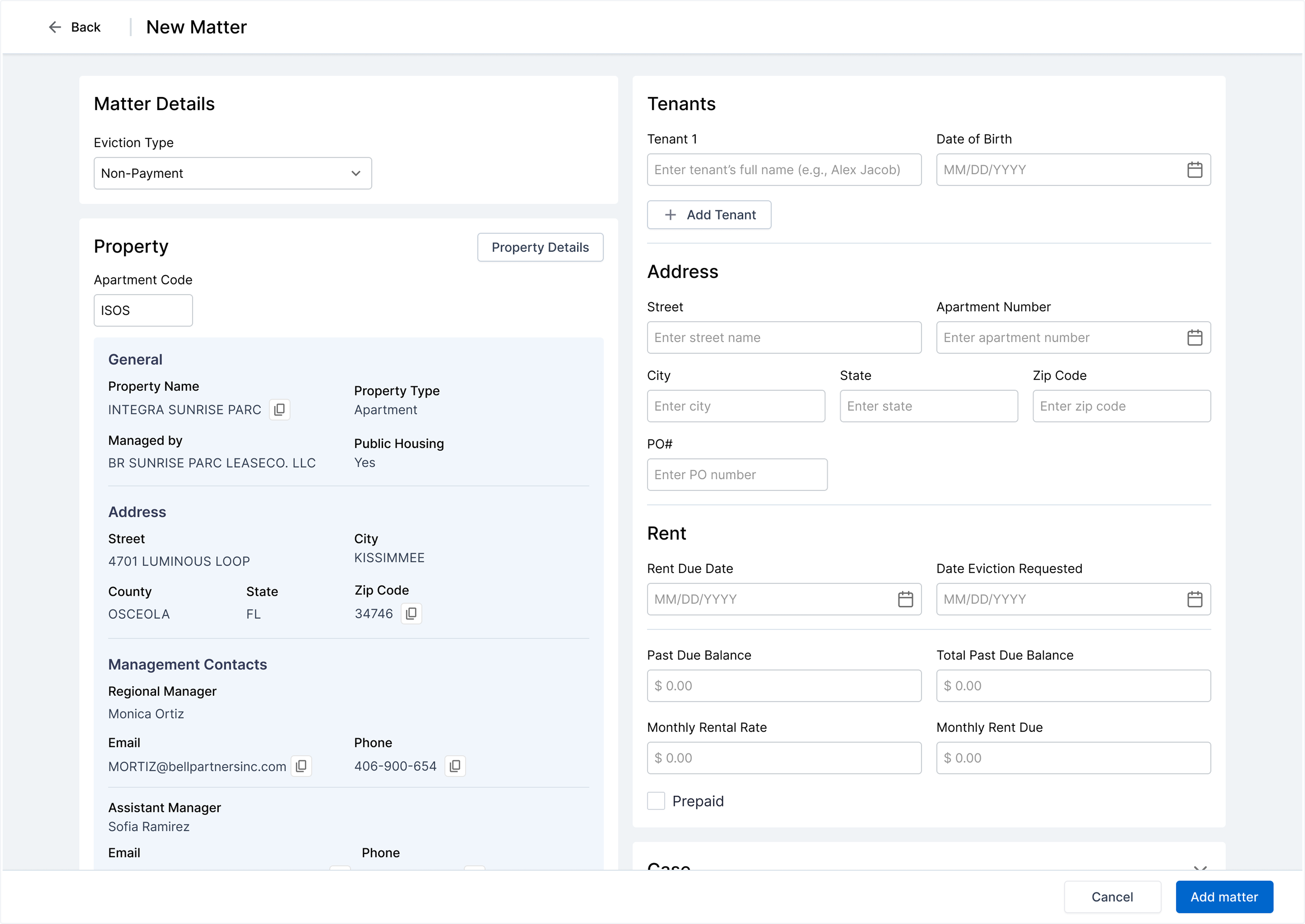The height and width of the screenshot is (924, 1305).
Task: Open the Date Eviction Requested calendar picker
Action: (1195, 599)
